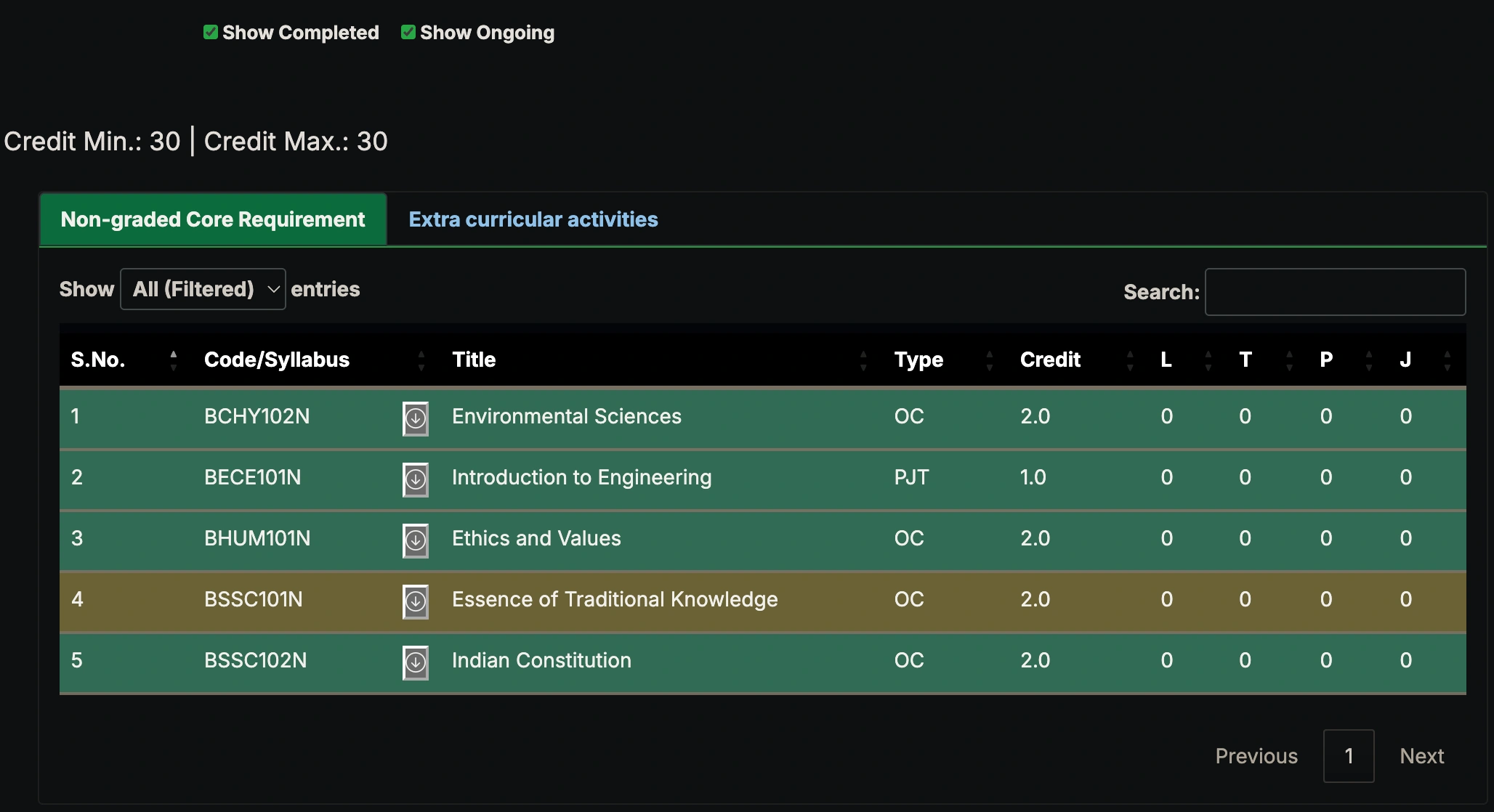Click the Show Ongoing label text
The height and width of the screenshot is (812, 1494).
(x=487, y=33)
